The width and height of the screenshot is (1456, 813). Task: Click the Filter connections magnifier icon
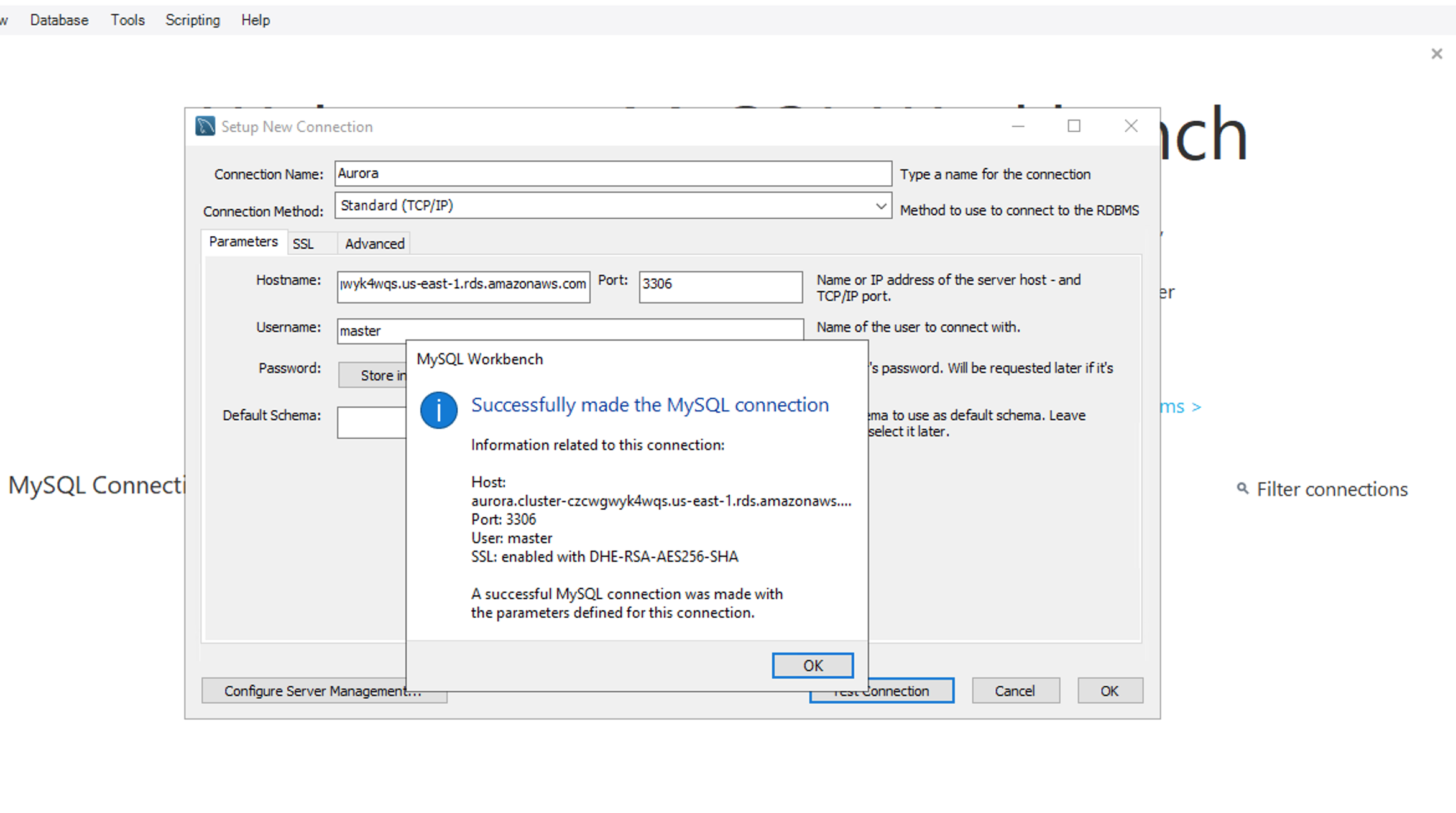coord(1242,489)
